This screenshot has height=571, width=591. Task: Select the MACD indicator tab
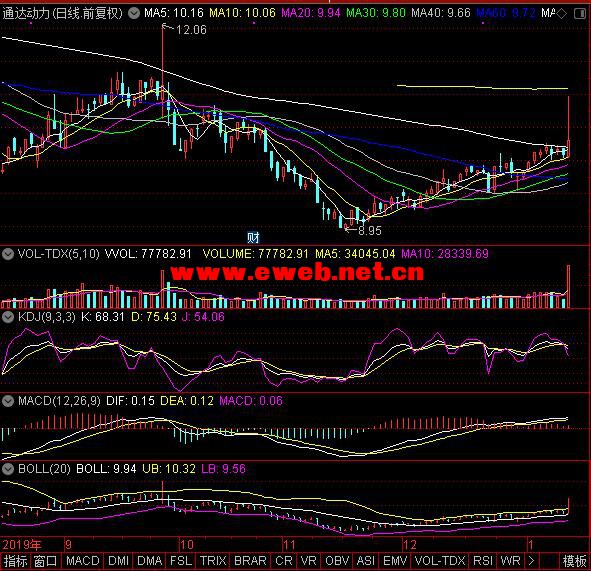pyautogui.click(x=83, y=561)
